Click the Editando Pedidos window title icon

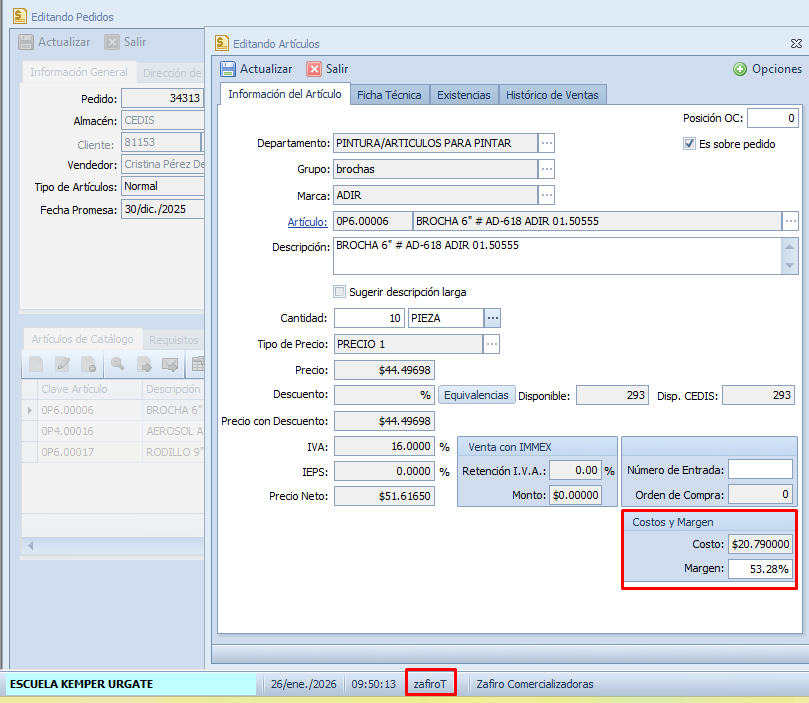[19, 16]
